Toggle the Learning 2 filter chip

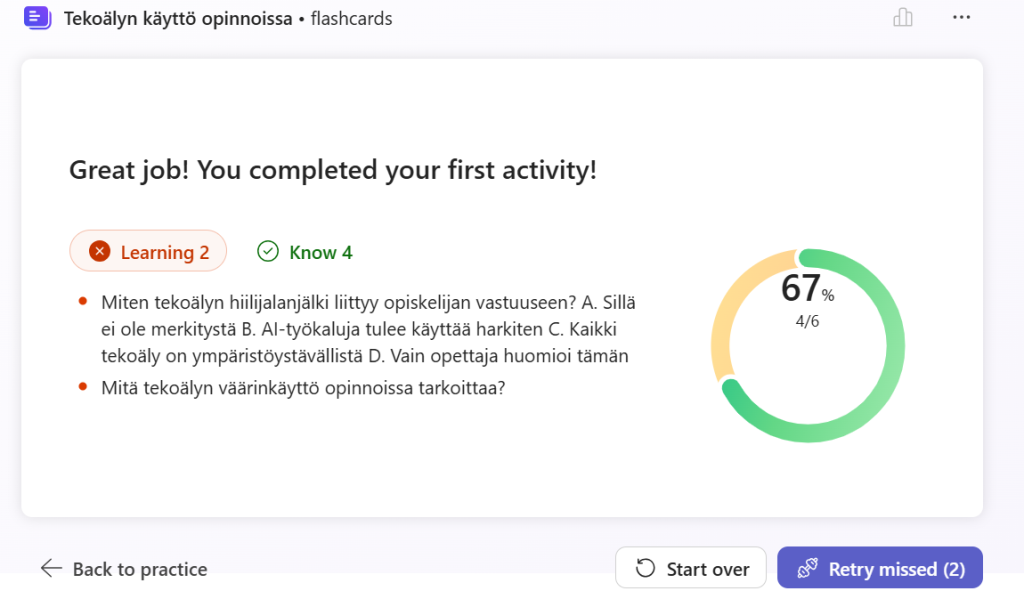pyautogui.click(x=148, y=251)
